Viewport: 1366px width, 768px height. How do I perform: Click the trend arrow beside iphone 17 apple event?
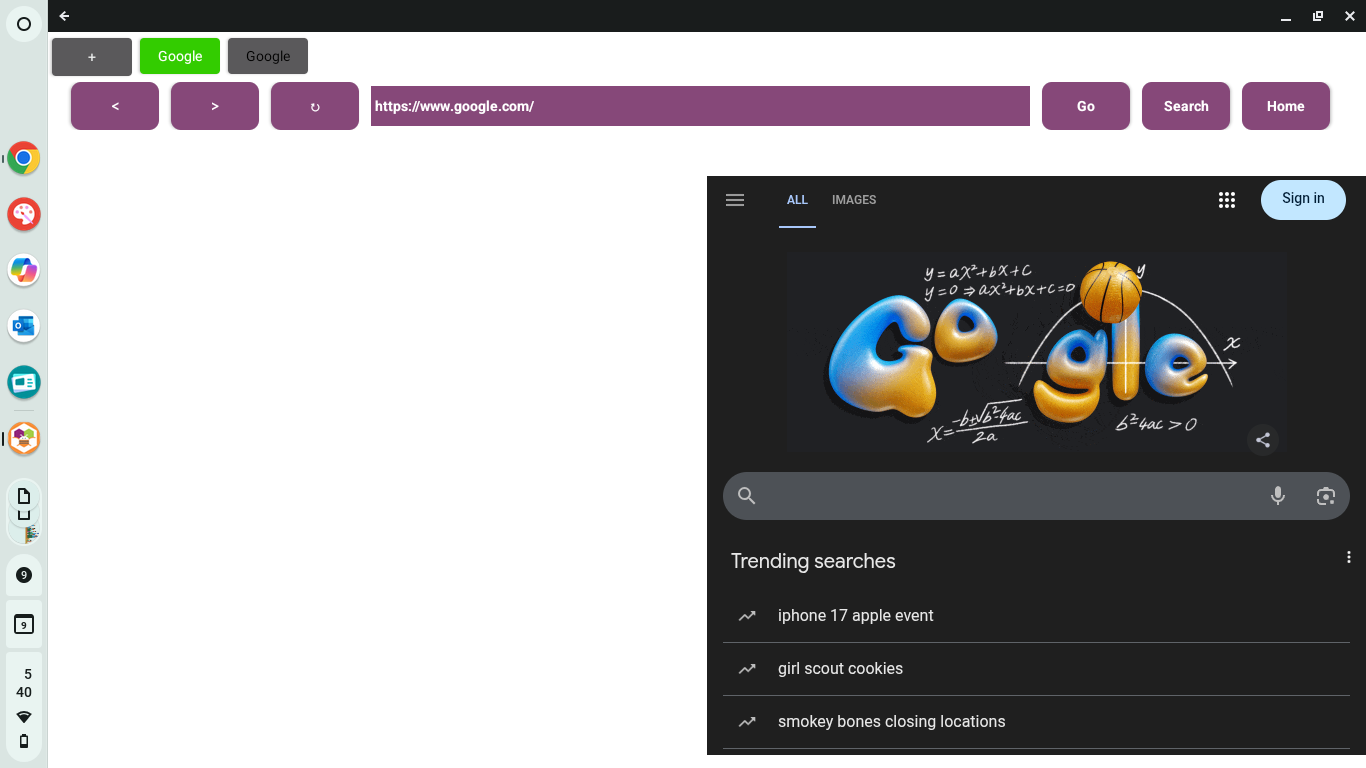(747, 616)
